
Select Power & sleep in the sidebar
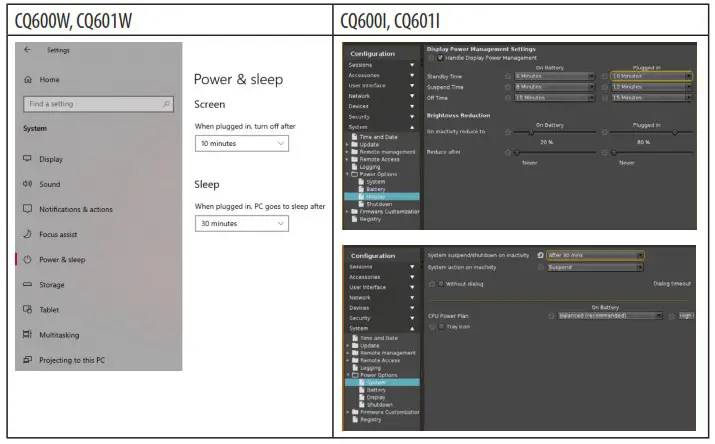(x=54, y=259)
